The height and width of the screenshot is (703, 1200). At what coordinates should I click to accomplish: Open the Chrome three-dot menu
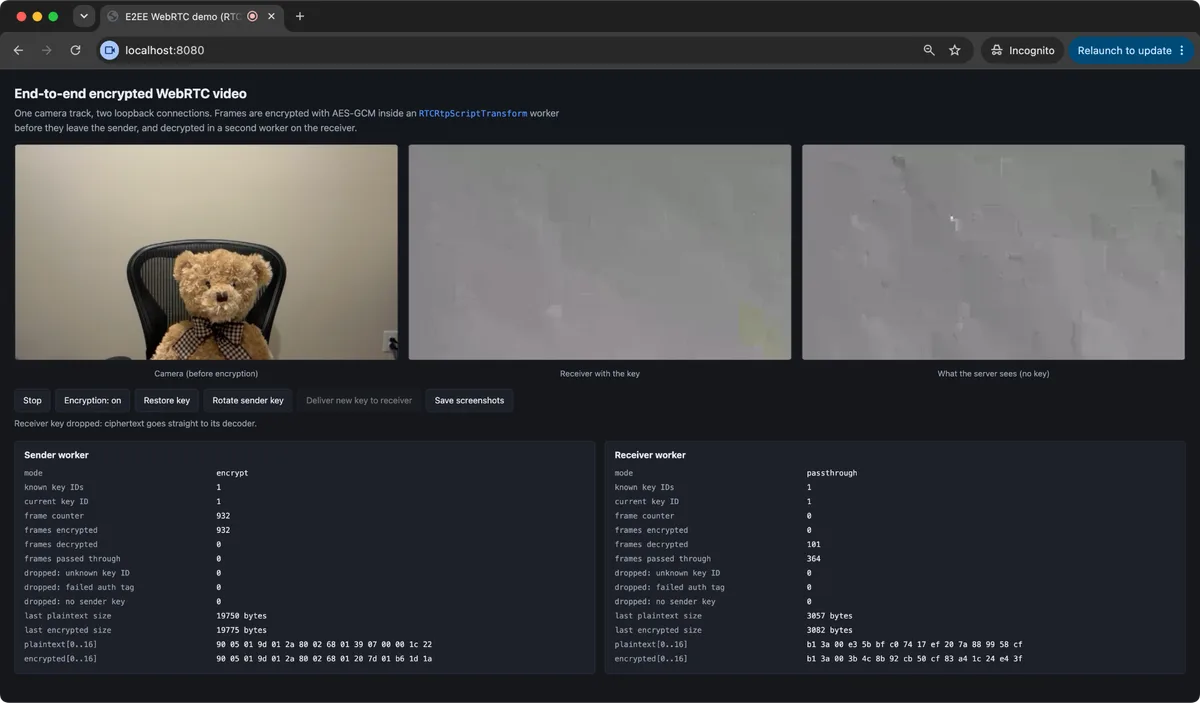click(x=1182, y=50)
